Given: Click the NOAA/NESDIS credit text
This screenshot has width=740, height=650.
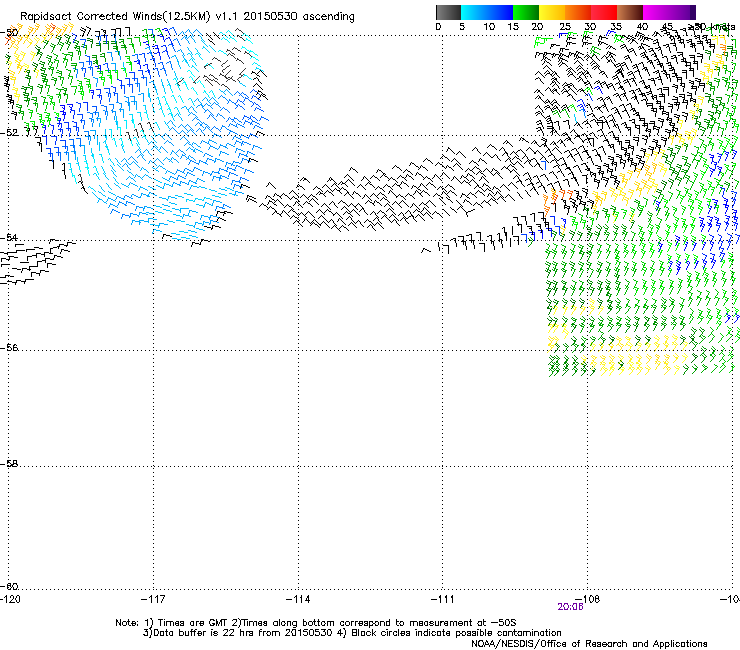Looking at the screenshot, I should (589, 644).
